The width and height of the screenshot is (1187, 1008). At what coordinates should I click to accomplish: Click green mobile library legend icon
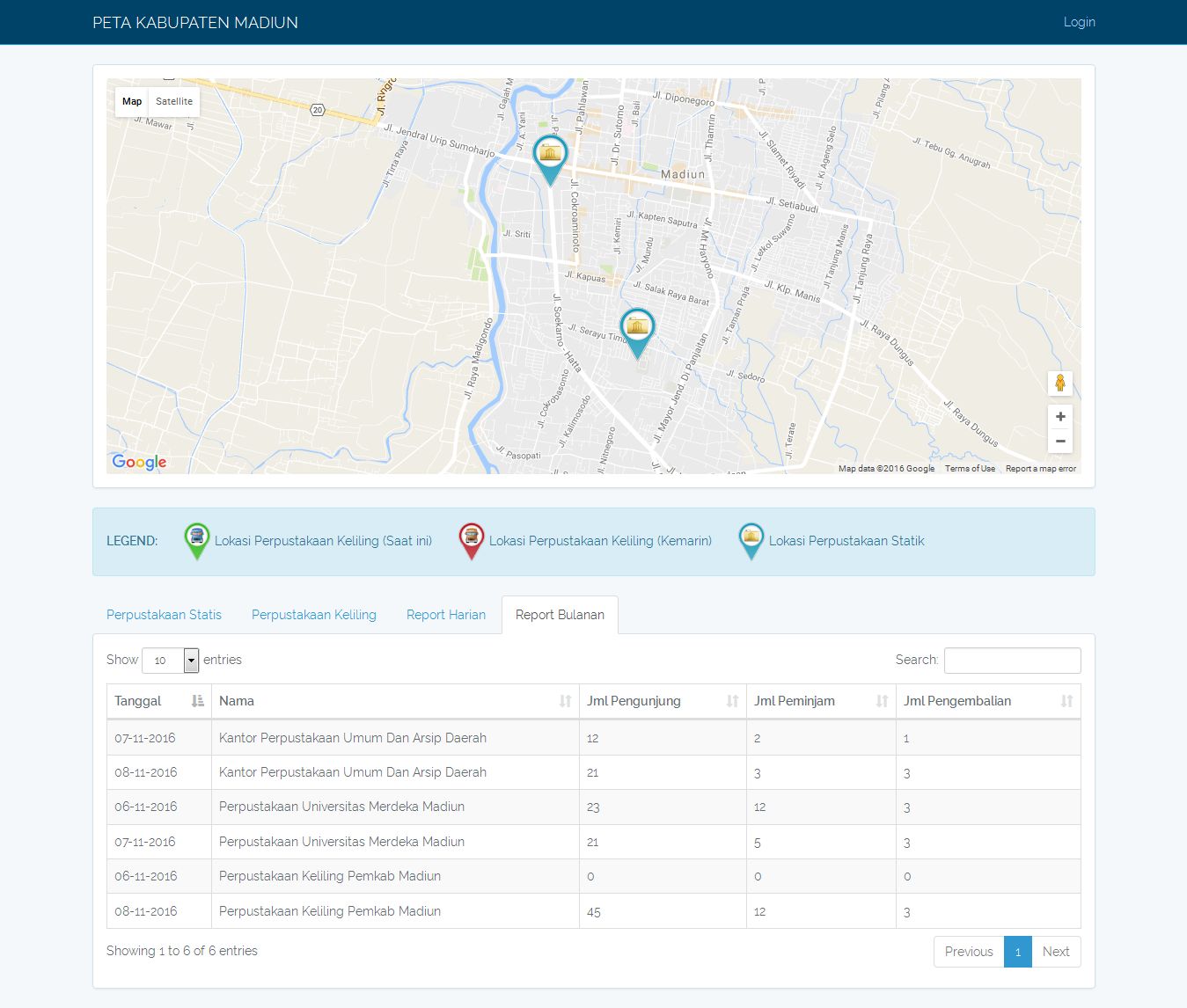197,541
